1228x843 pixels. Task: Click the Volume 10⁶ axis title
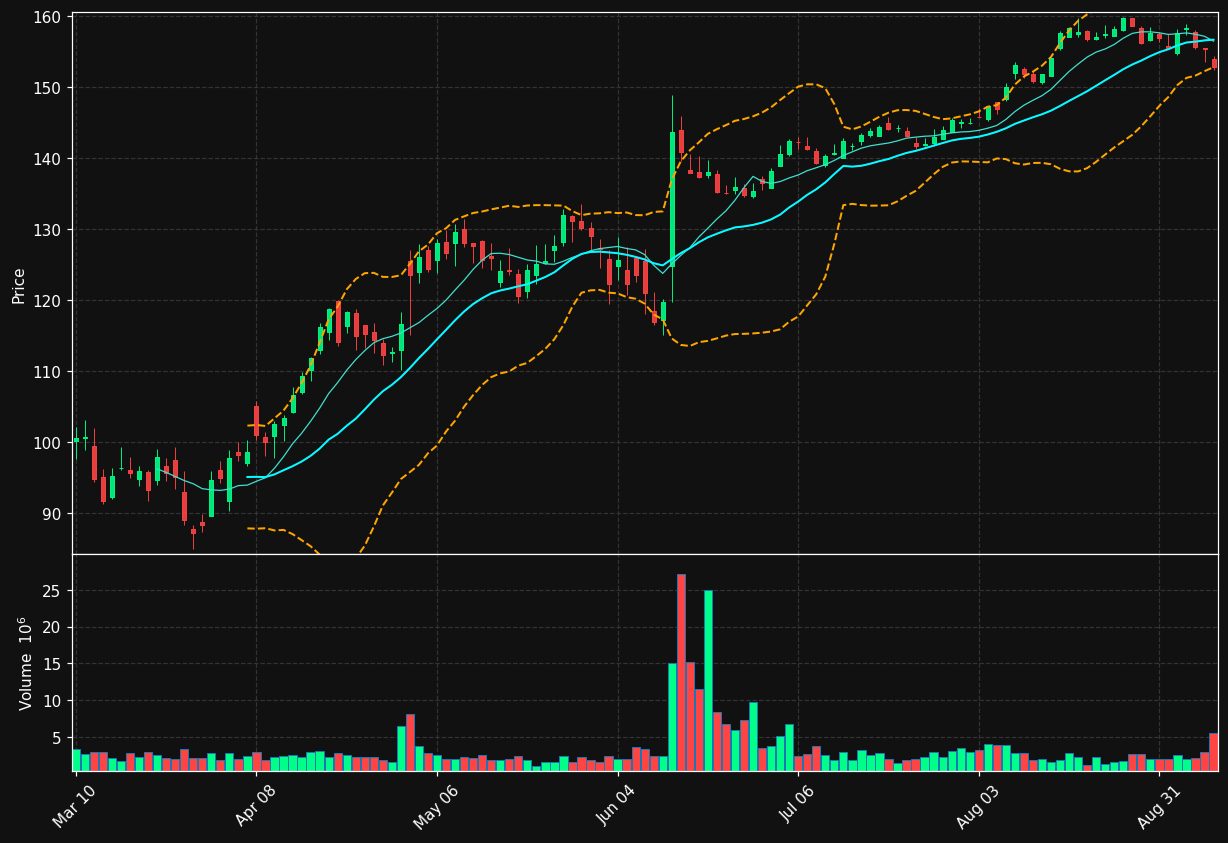pos(25,663)
